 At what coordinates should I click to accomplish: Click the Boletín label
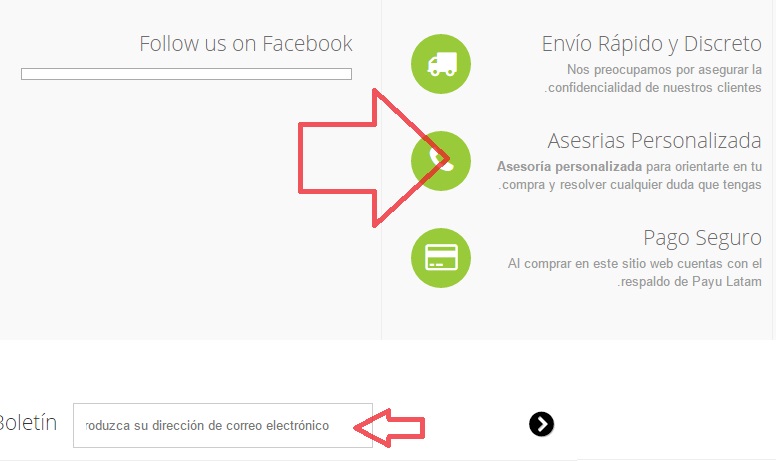pos(28,423)
